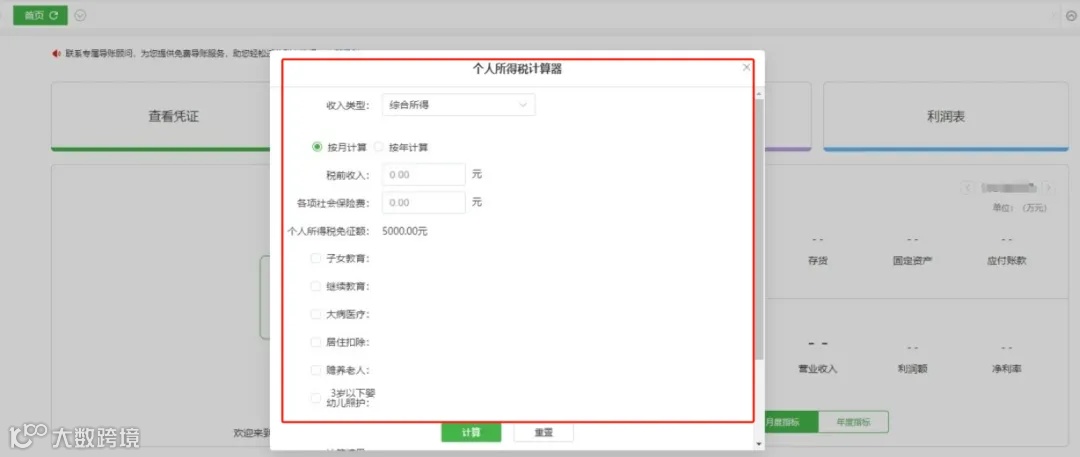This screenshot has width=1080, height=457.
Task: Open the 收入类型 dropdown
Action: pos(458,105)
